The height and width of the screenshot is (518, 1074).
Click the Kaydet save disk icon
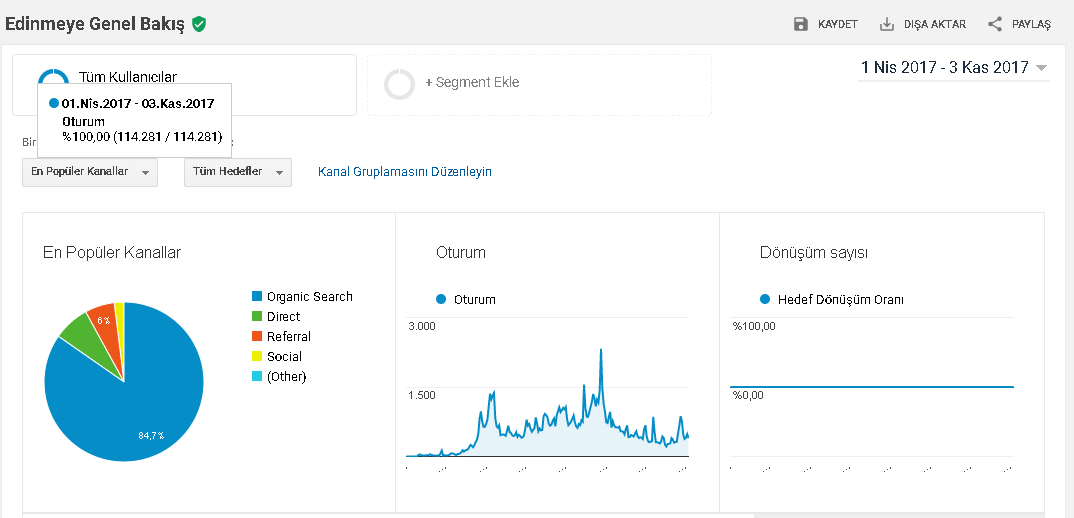point(800,24)
